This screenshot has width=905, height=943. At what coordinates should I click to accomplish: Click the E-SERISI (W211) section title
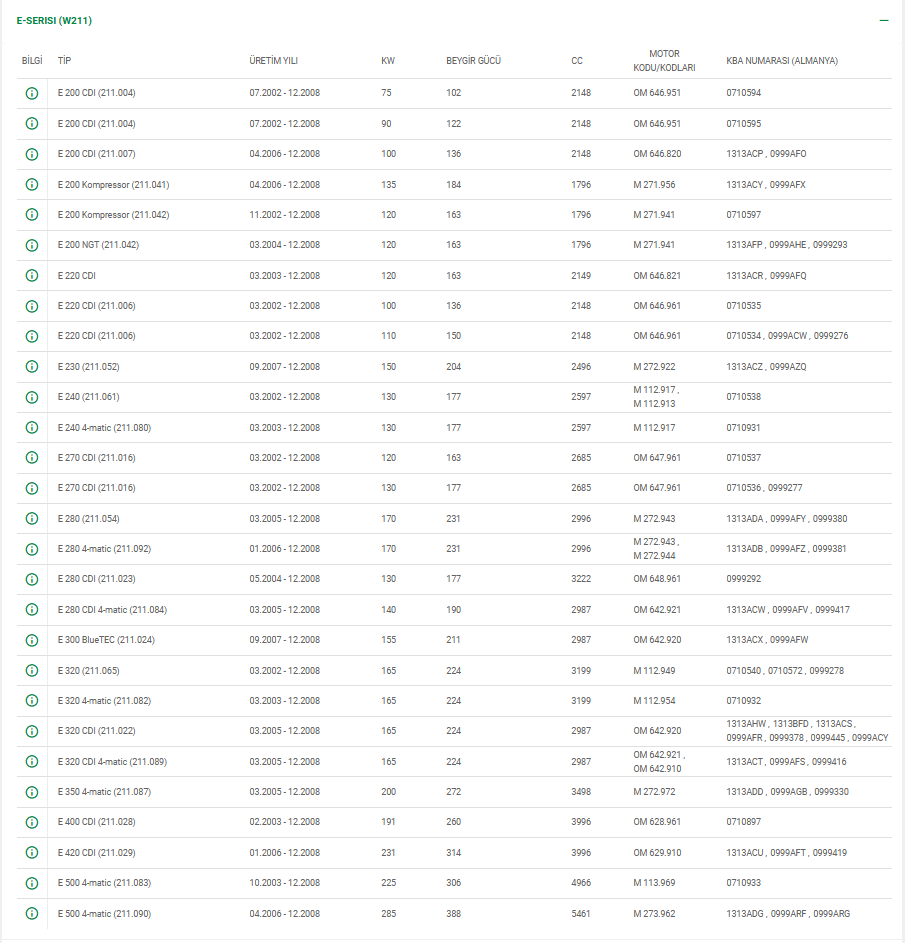point(55,20)
